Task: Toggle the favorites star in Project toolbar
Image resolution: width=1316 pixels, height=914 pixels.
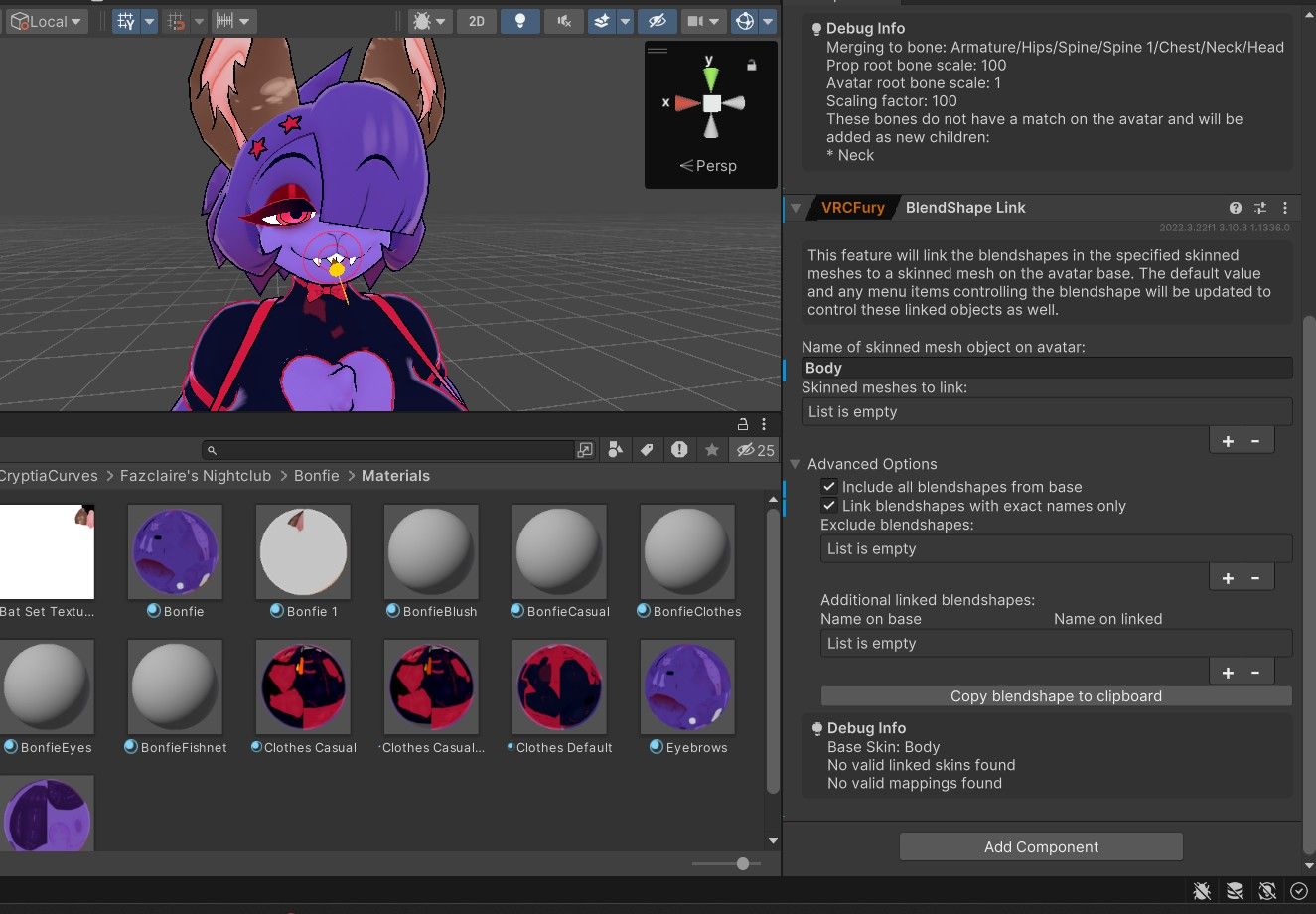Action: pos(712,450)
